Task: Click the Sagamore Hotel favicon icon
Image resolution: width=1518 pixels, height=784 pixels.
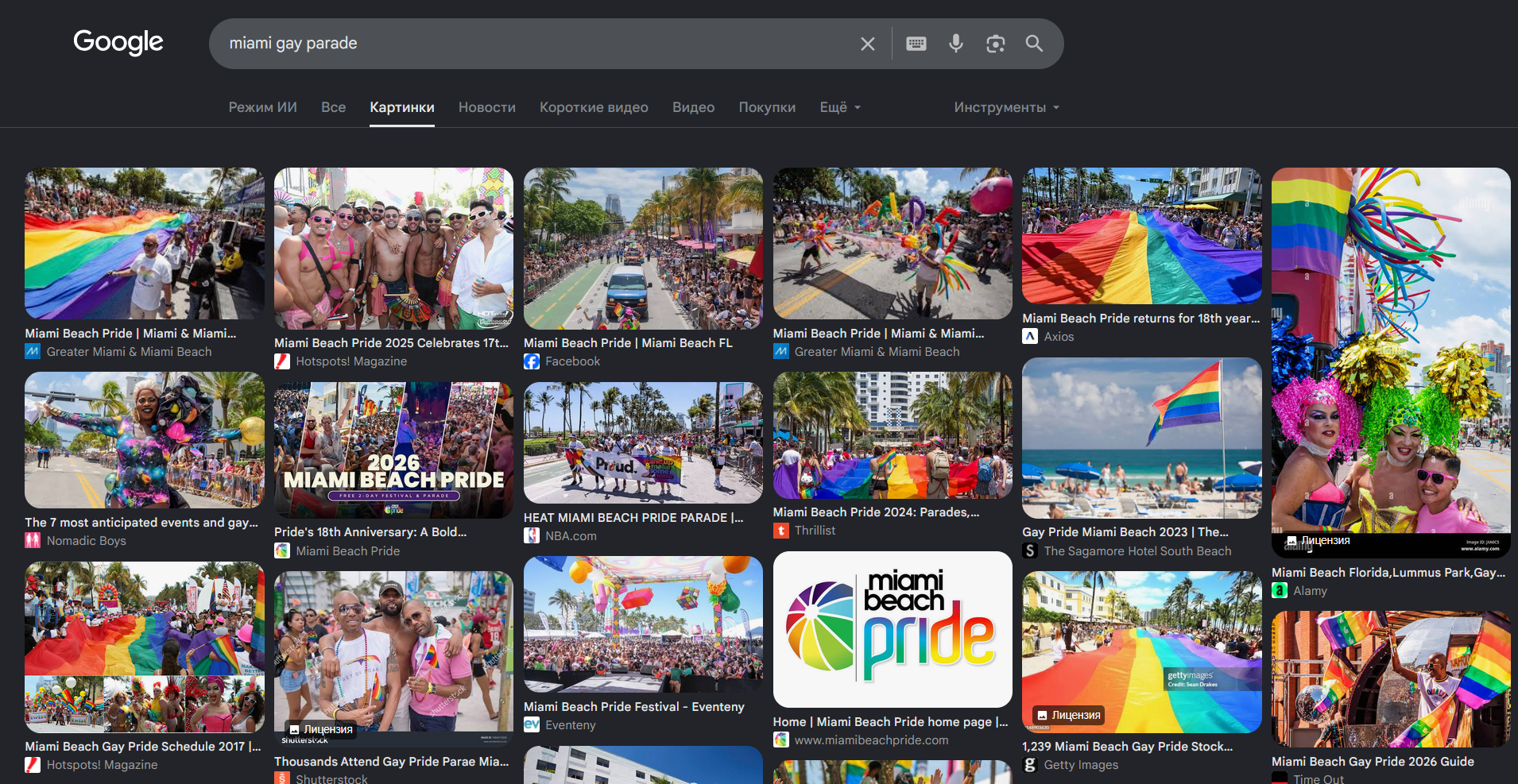Action: [1030, 550]
